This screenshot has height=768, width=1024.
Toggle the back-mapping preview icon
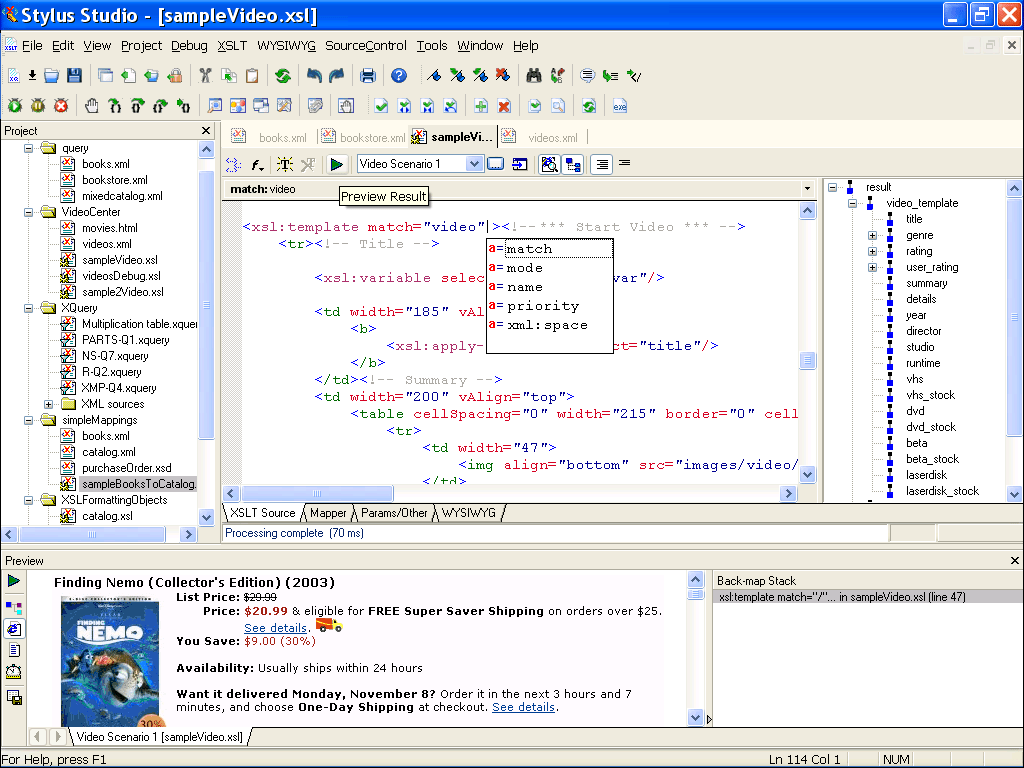549,164
